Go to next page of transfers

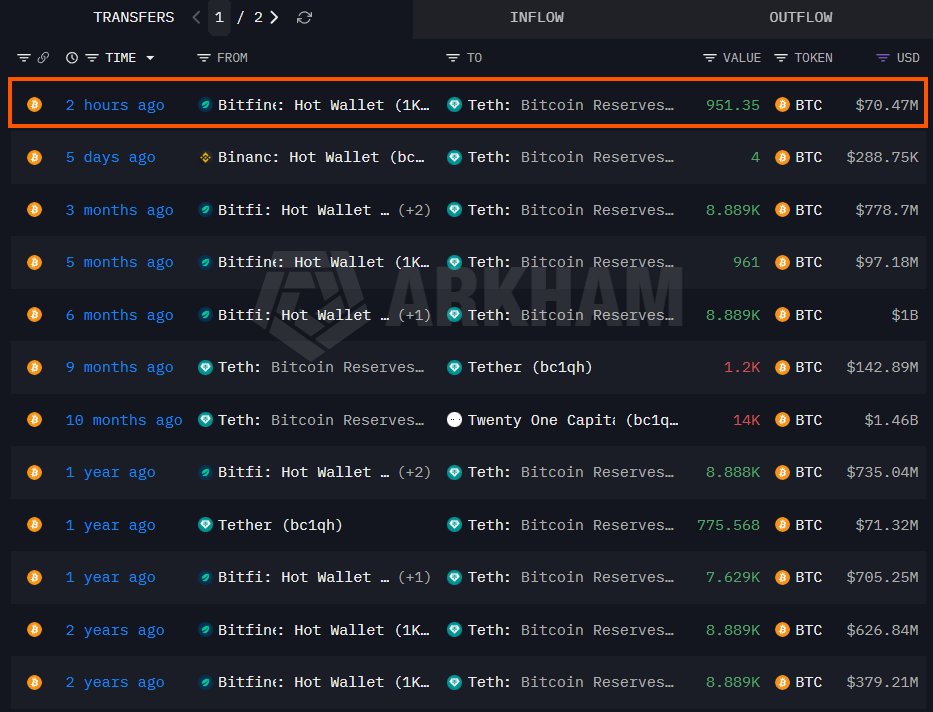[x=274, y=18]
